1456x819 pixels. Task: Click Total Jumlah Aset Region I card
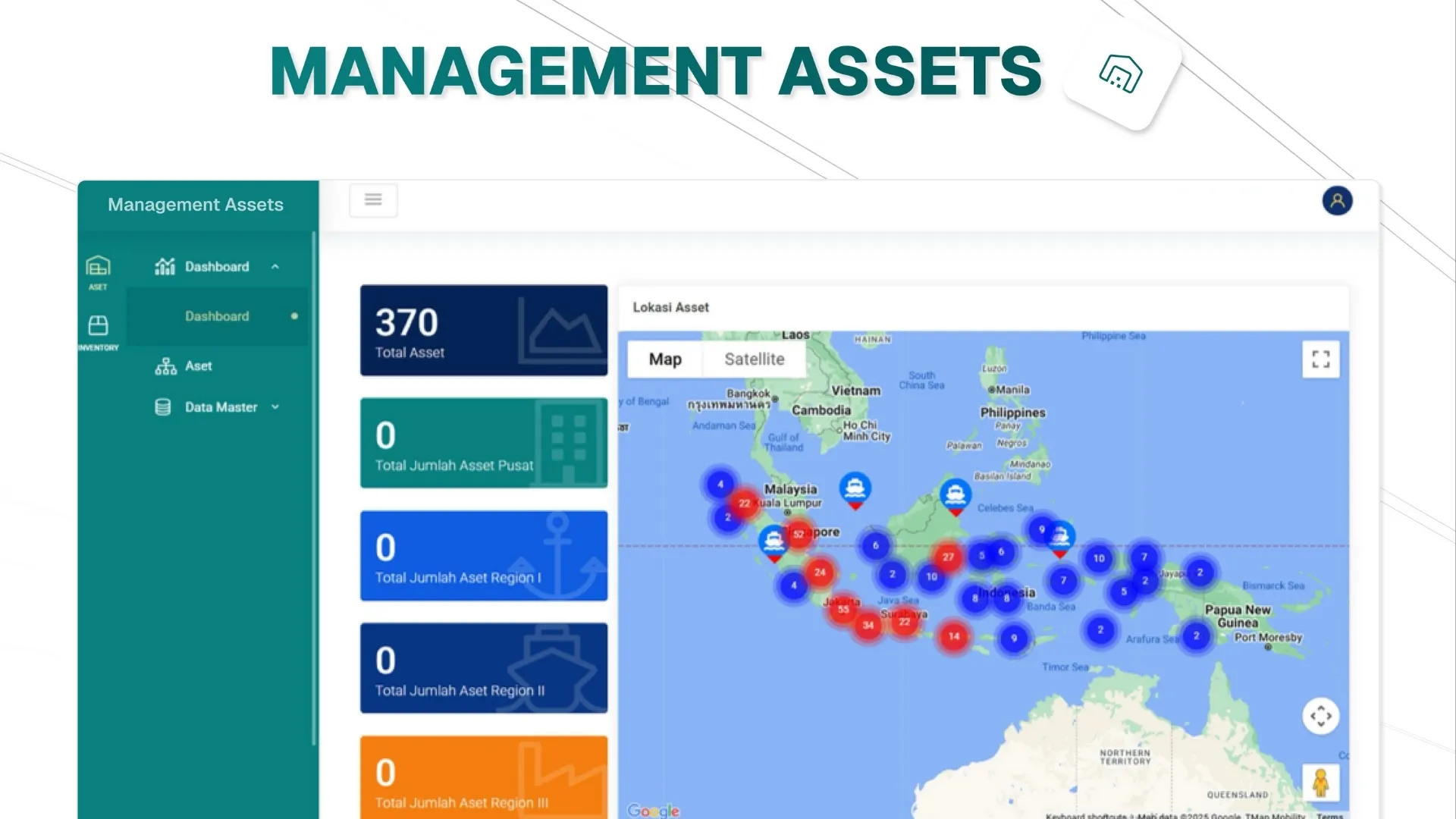(x=484, y=556)
